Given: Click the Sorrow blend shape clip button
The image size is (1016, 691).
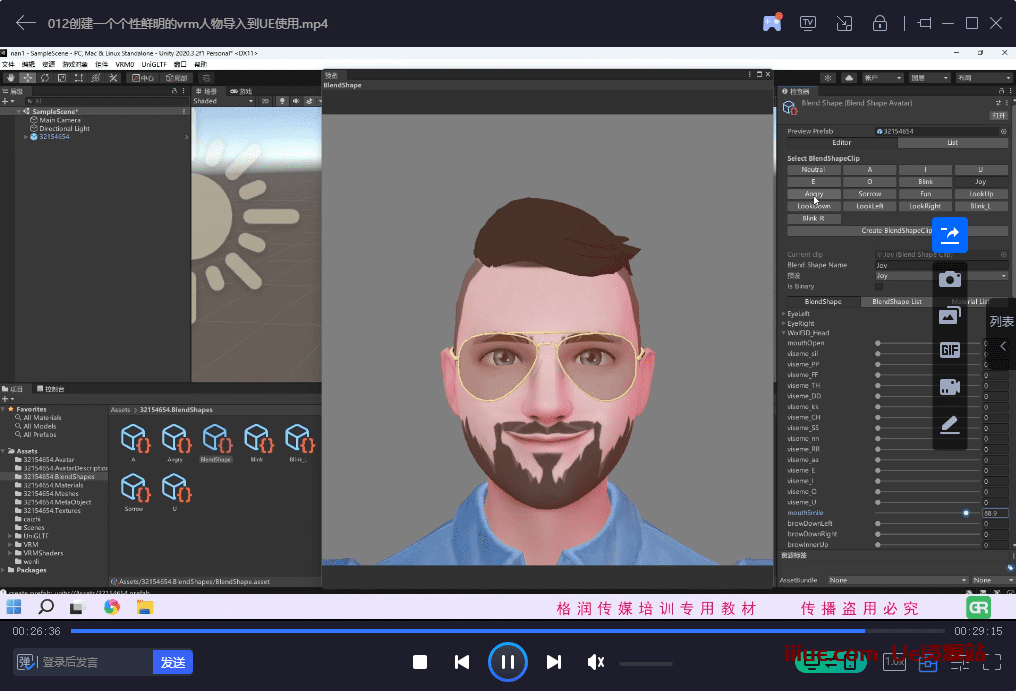Looking at the screenshot, I should click(x=869, y=194).
